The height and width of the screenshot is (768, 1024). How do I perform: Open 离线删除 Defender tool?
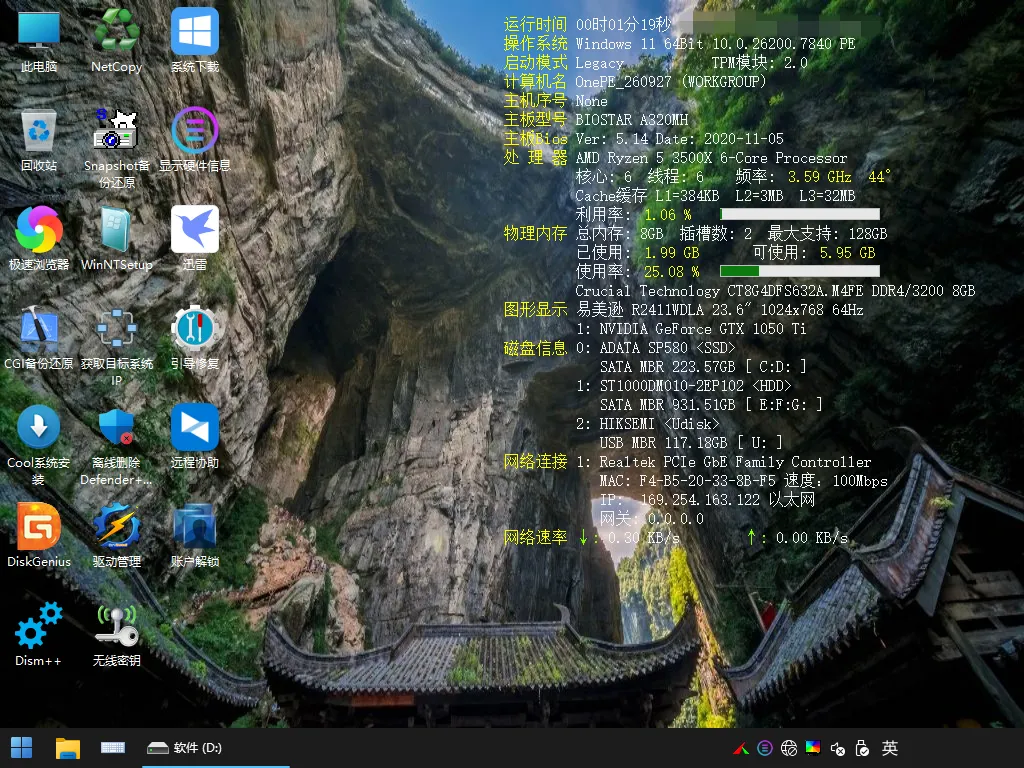click(116, 445)
